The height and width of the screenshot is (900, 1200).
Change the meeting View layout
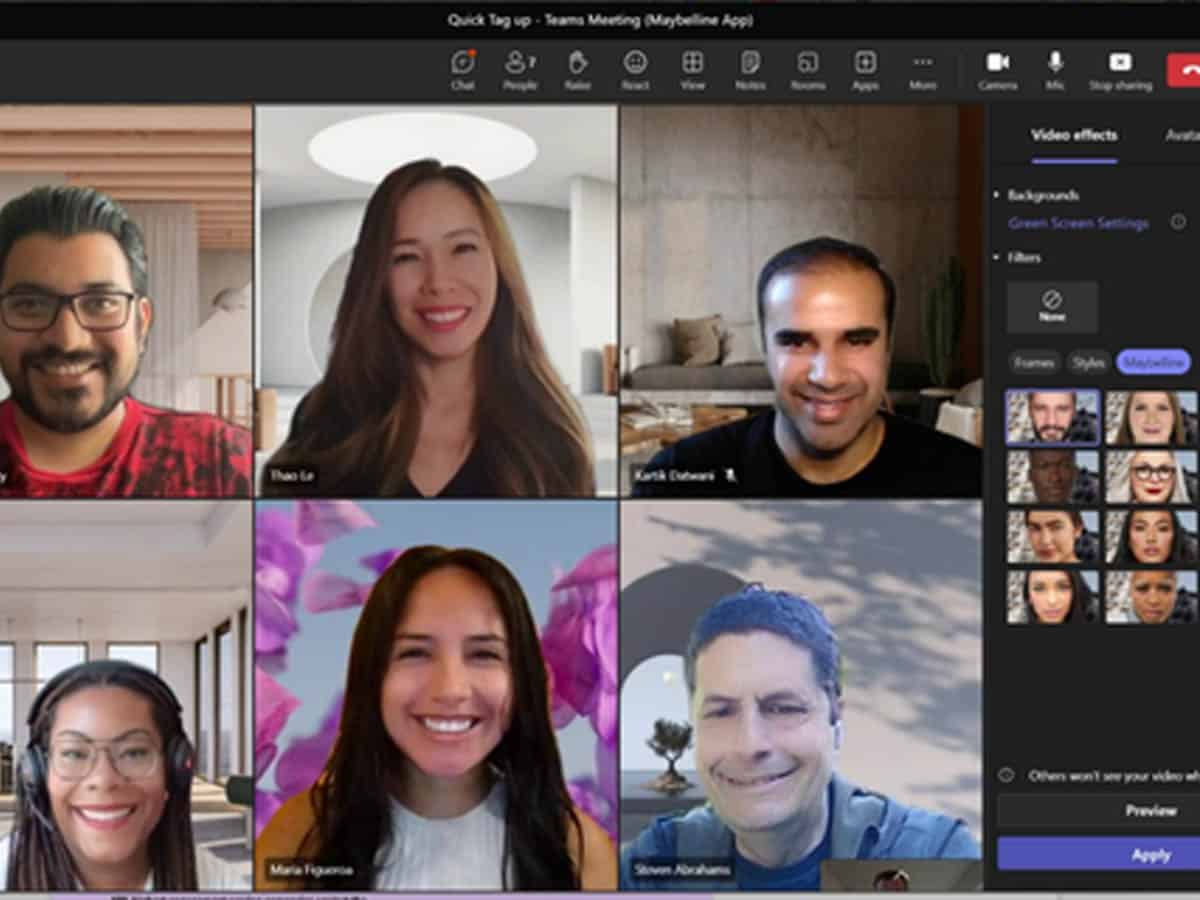coord(692,68)
